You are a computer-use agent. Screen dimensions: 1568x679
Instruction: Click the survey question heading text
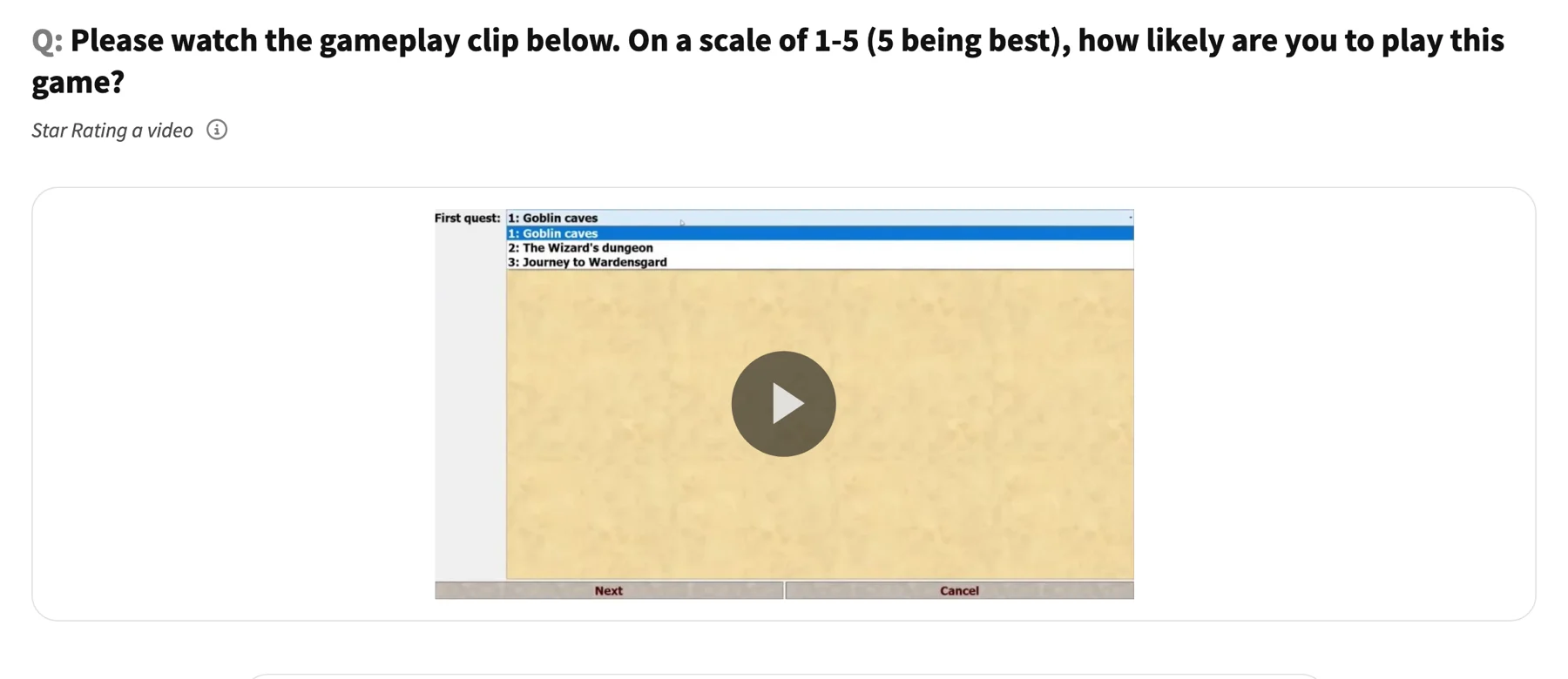(x=767, y=61)
